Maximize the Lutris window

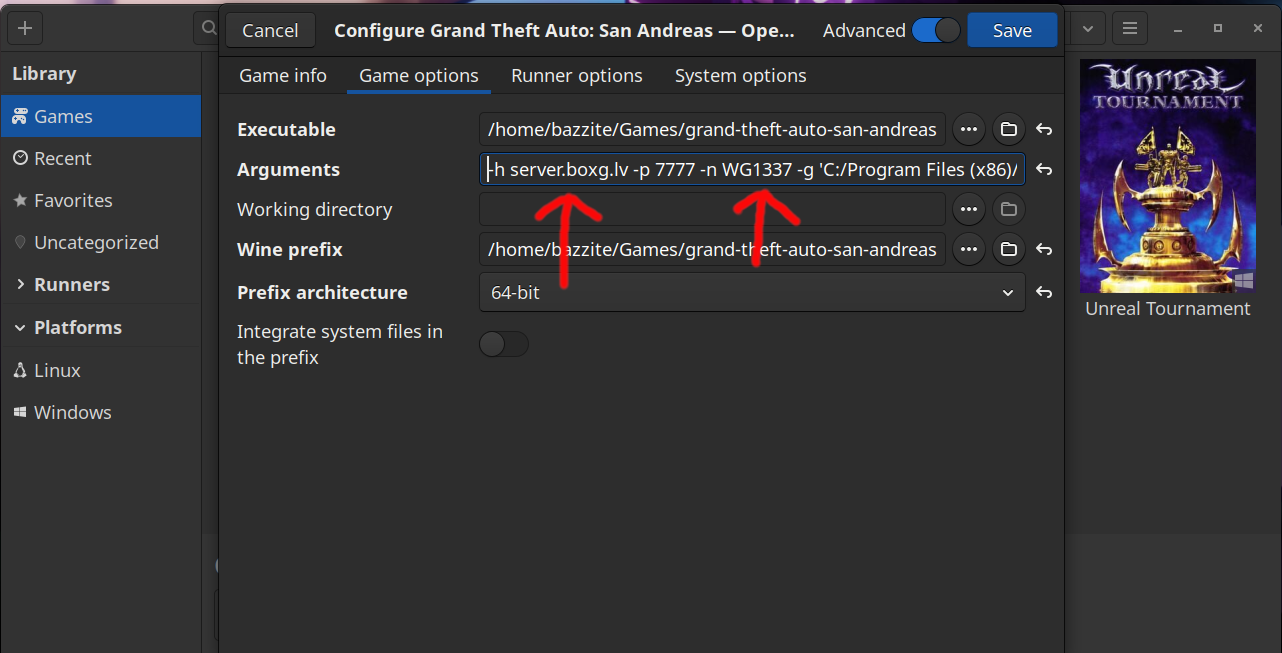point(1218,28)
